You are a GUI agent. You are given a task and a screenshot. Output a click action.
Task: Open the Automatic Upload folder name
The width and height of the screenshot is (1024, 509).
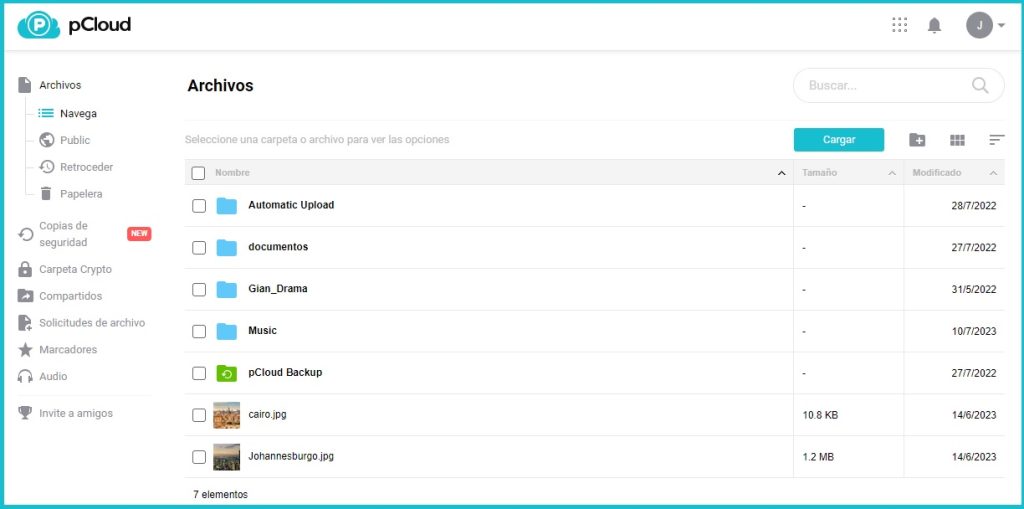(x=291, y=205)
